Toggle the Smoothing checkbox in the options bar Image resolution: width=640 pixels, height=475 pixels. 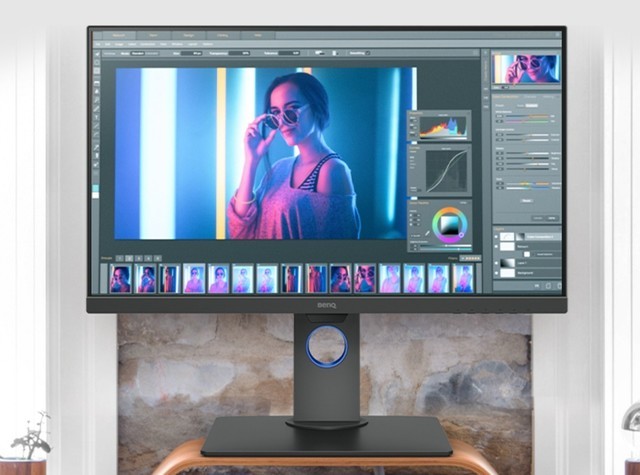coord(368,53)
